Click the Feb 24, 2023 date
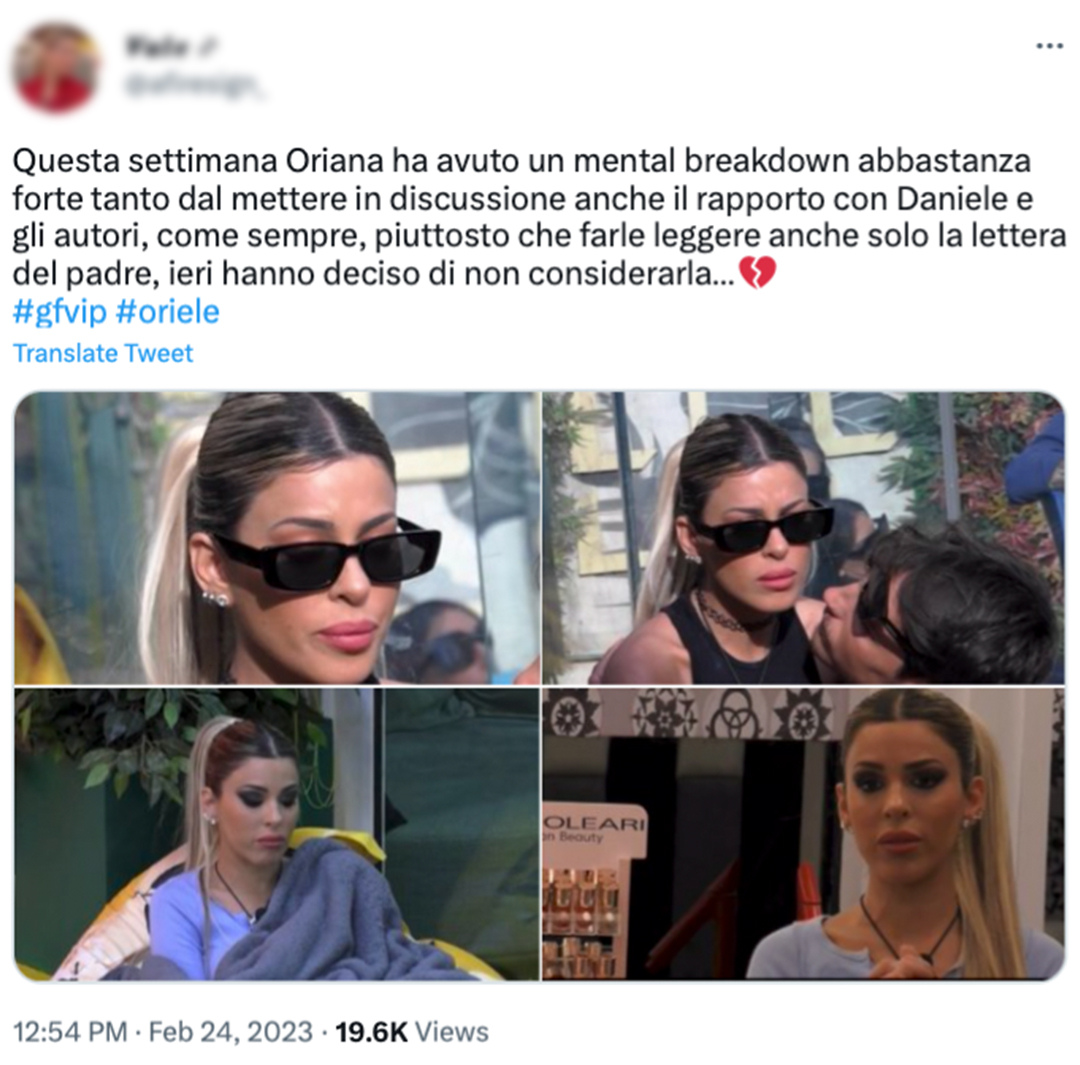Image resolution: width=1080 pixels, height=1065 pixels. [x=231, y=1032]
